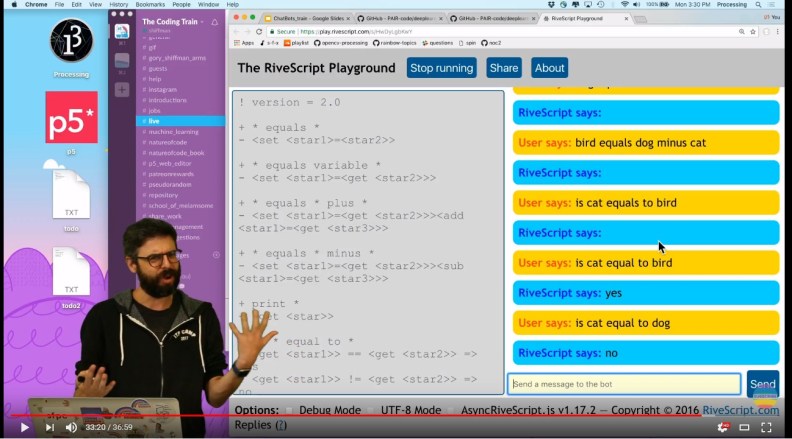Reload the page in Chrome
Screen dimensions: 792x439
(x=259, y=31)
